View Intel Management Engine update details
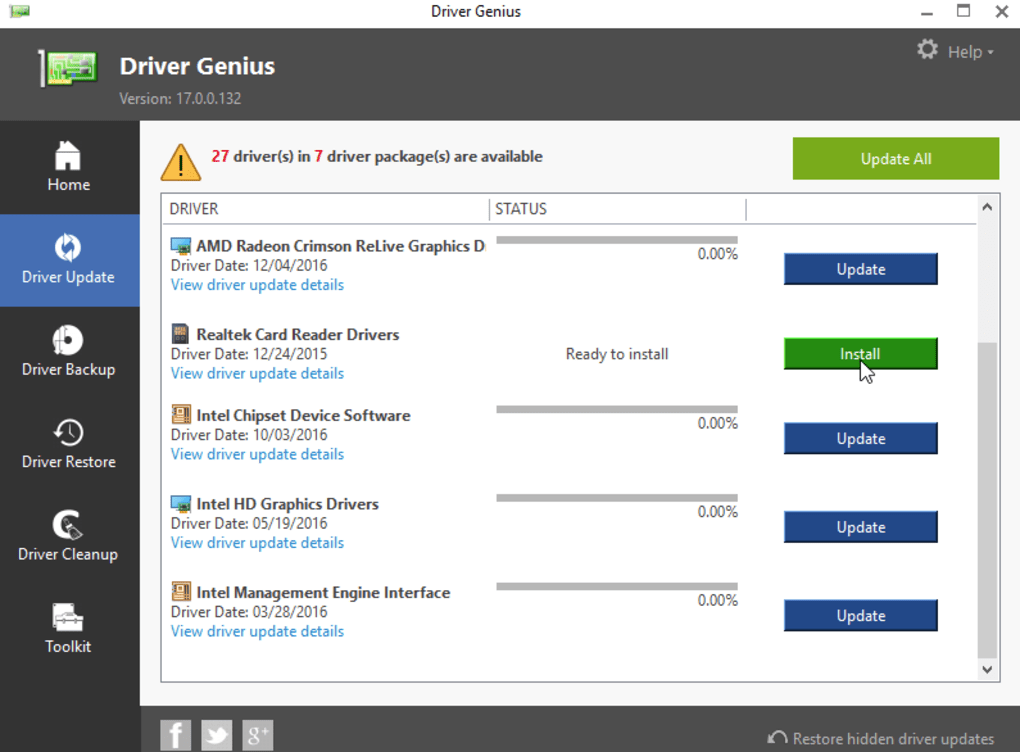 tap(257, 631)
